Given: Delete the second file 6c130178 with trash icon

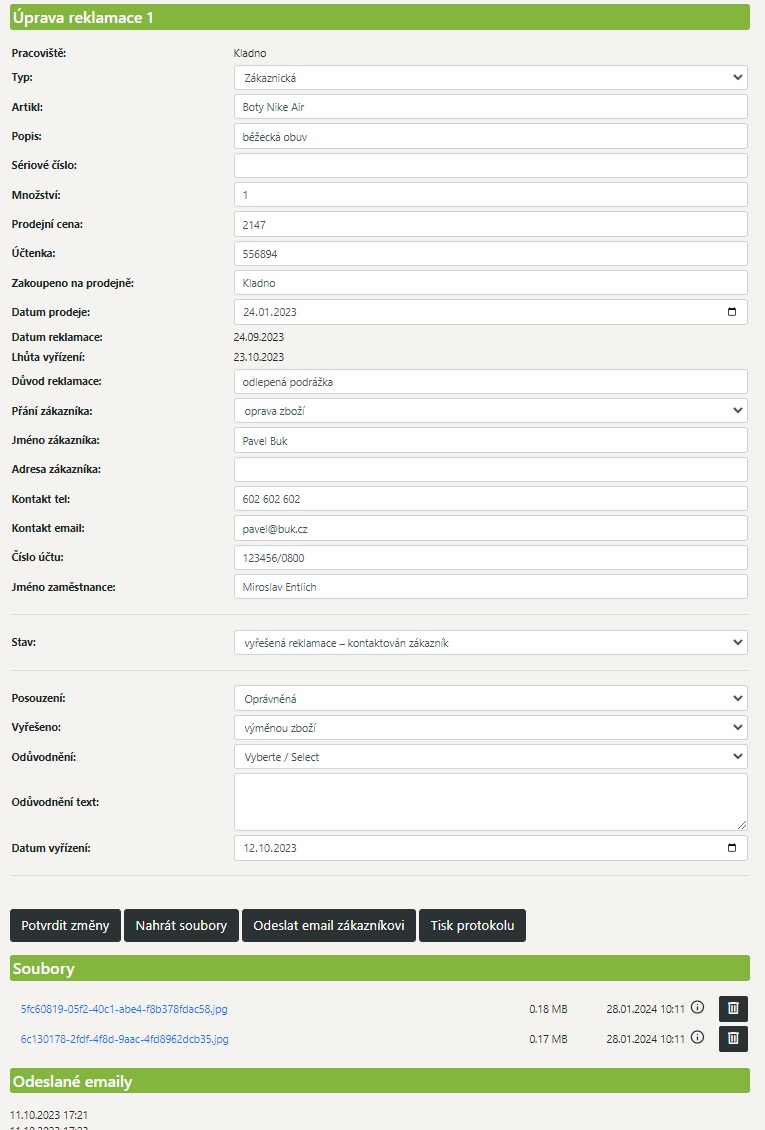Looking at the screenshot, I should (733, 1039).
